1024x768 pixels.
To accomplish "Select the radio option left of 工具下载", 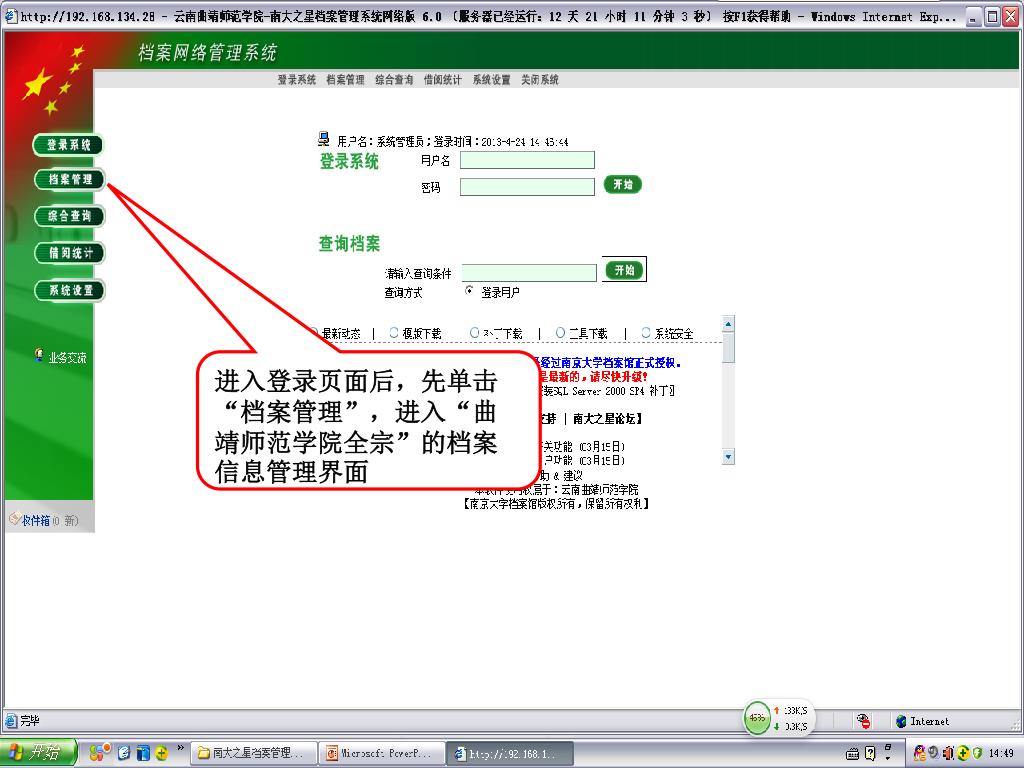I will point(475,332).
